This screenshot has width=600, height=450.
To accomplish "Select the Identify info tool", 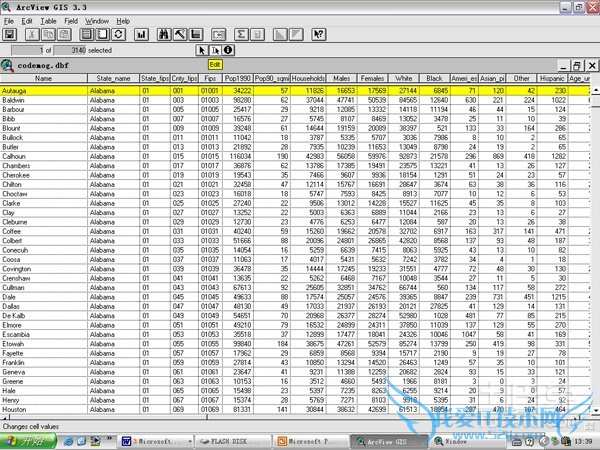I will pos(228,49).
